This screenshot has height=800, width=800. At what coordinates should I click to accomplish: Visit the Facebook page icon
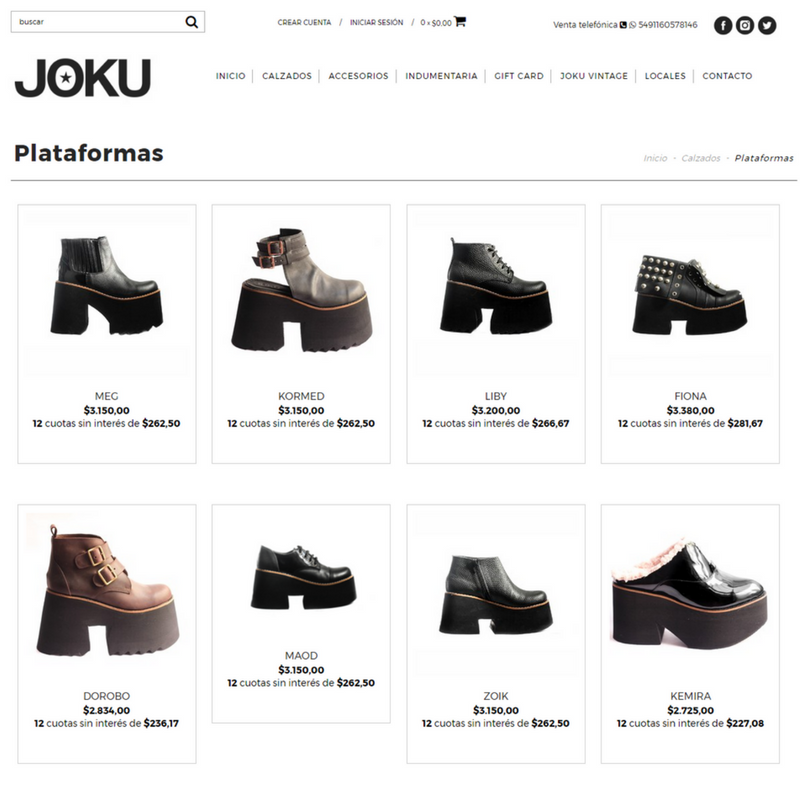722,25
